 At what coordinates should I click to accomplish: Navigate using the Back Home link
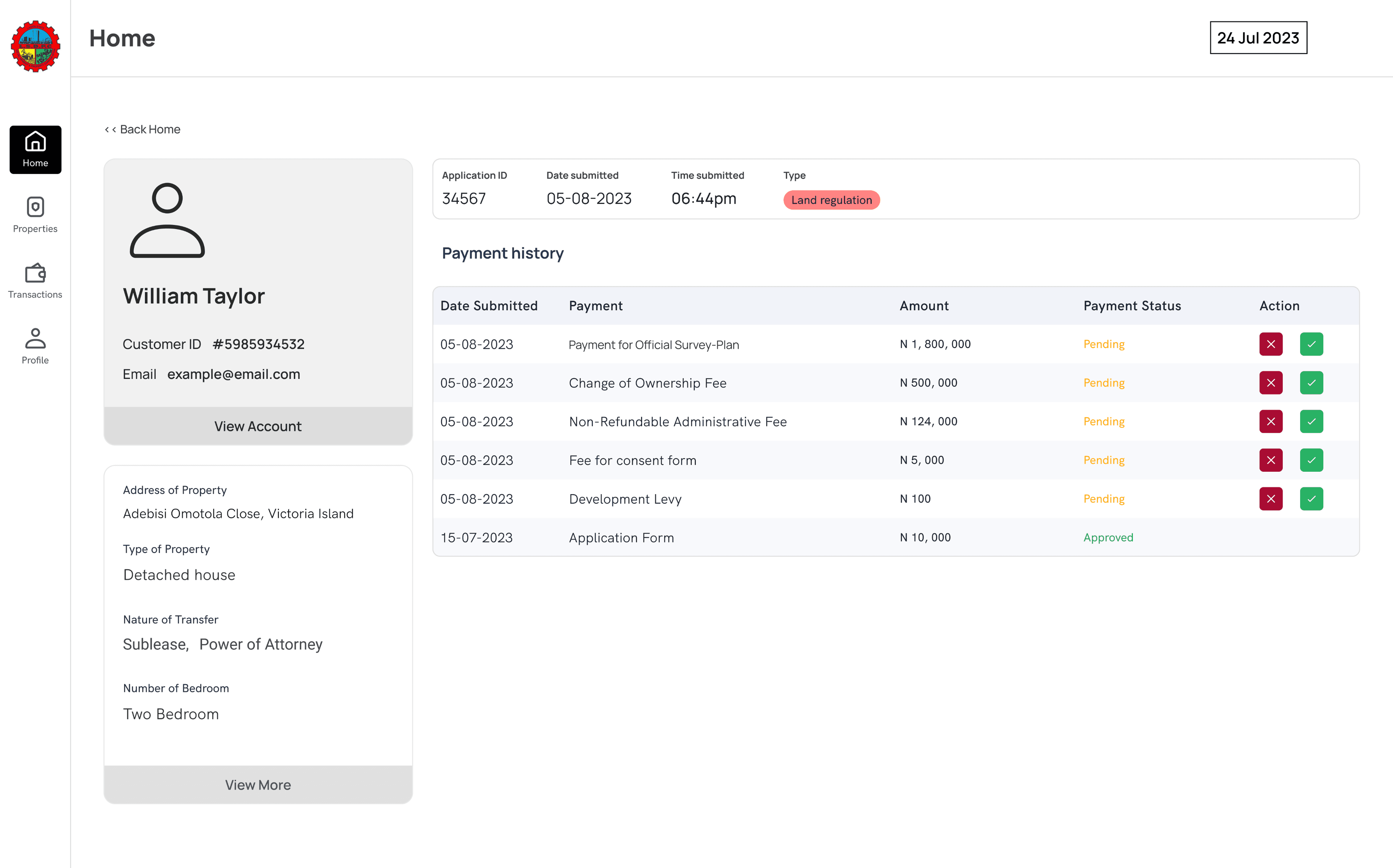[x=143, y=129]
